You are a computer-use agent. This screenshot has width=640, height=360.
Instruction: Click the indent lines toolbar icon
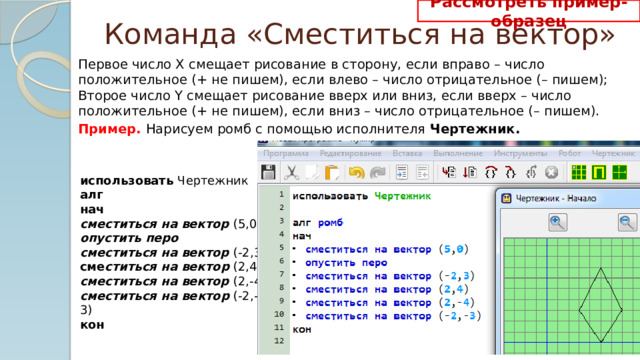click(402, 172)
